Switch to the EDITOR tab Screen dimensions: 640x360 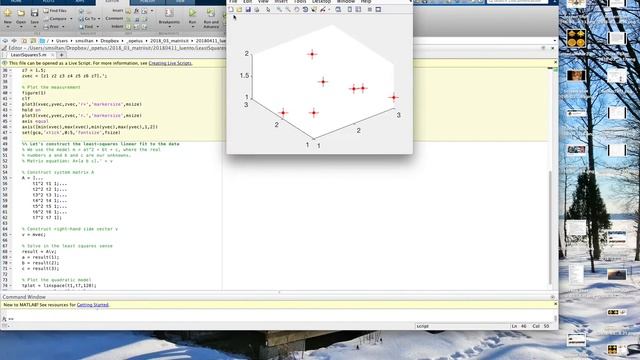click(x=112, y=2)
